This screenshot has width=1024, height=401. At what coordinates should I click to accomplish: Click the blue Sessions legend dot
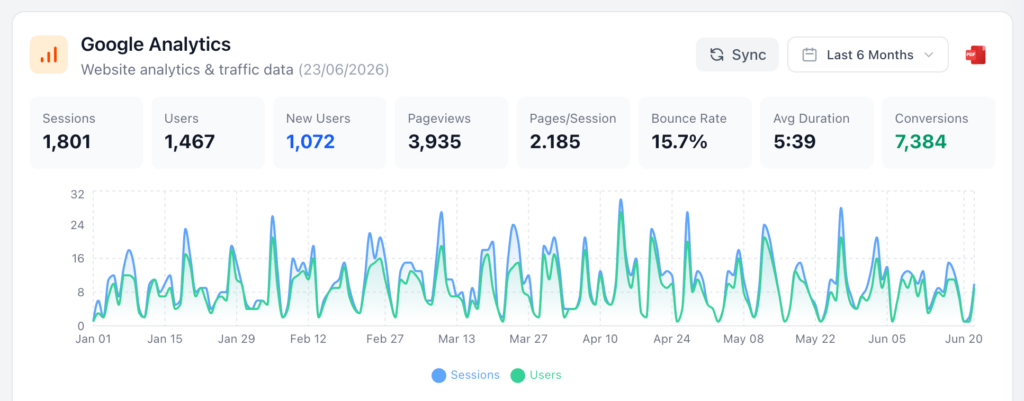click(439, 376)
